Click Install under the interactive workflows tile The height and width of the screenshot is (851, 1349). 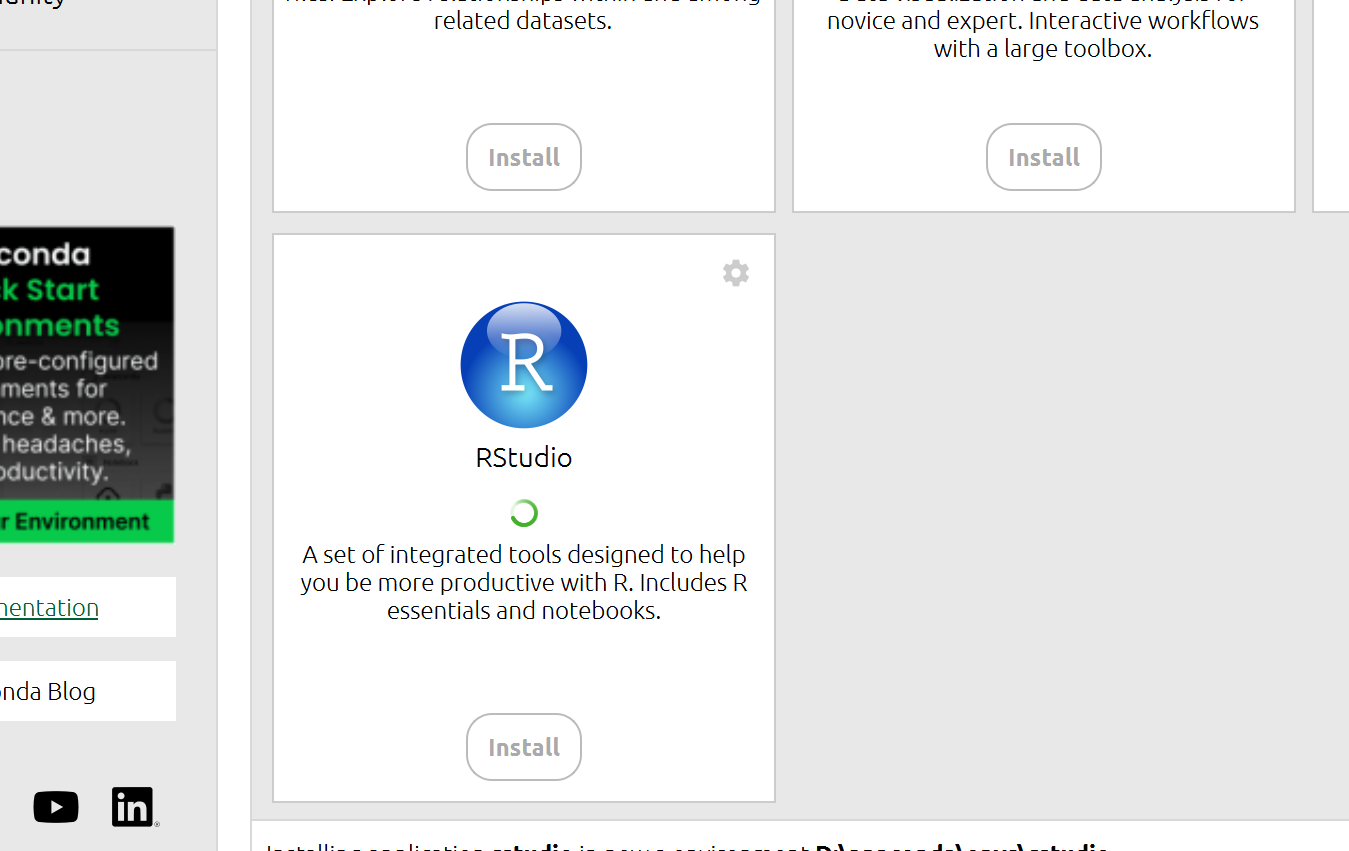[1044, 157]
